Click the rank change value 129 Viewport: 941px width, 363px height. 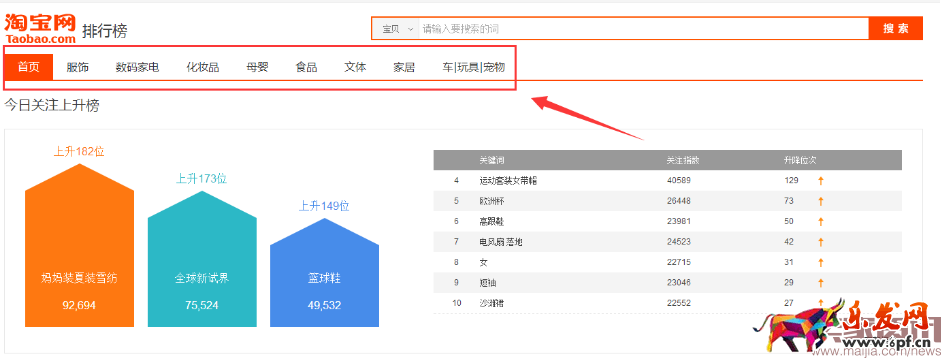pos(791,181)
